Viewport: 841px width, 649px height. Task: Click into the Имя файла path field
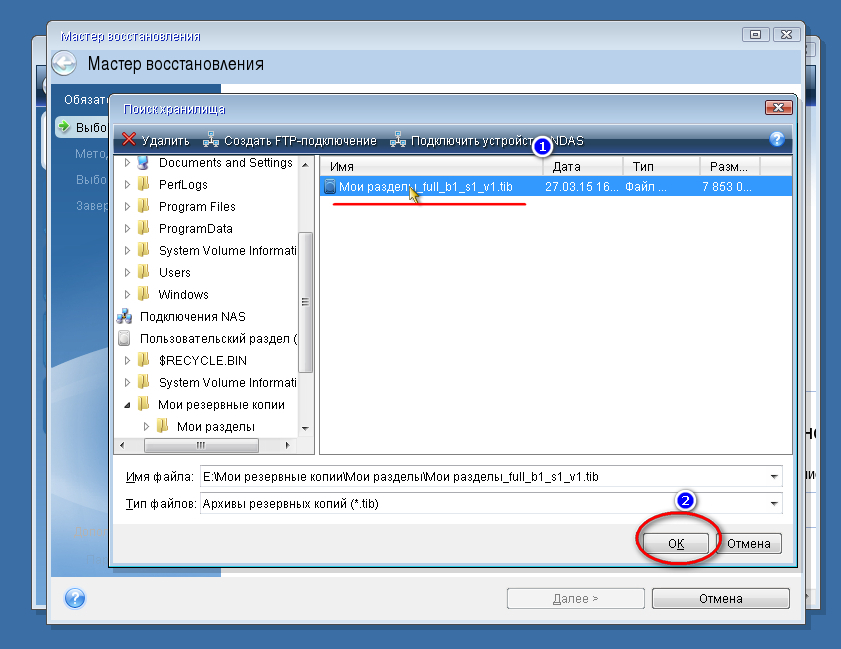[480, 477]
